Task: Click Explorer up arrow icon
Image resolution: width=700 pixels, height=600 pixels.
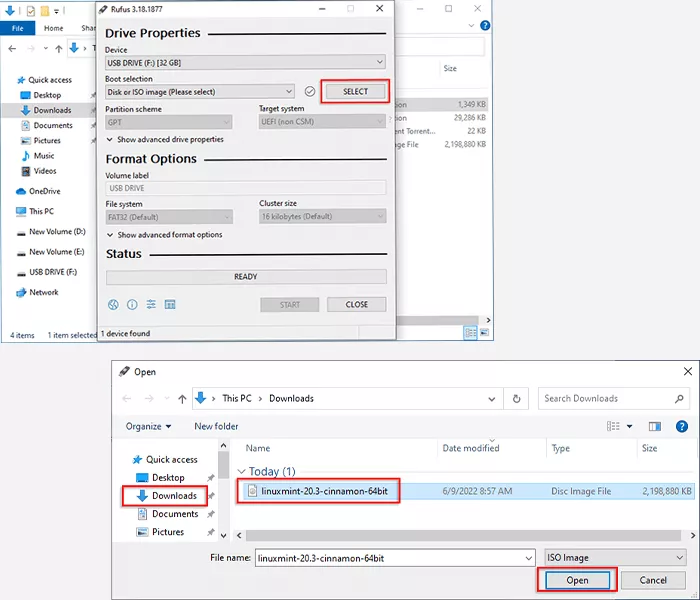Action: click(x=58, y=49)
